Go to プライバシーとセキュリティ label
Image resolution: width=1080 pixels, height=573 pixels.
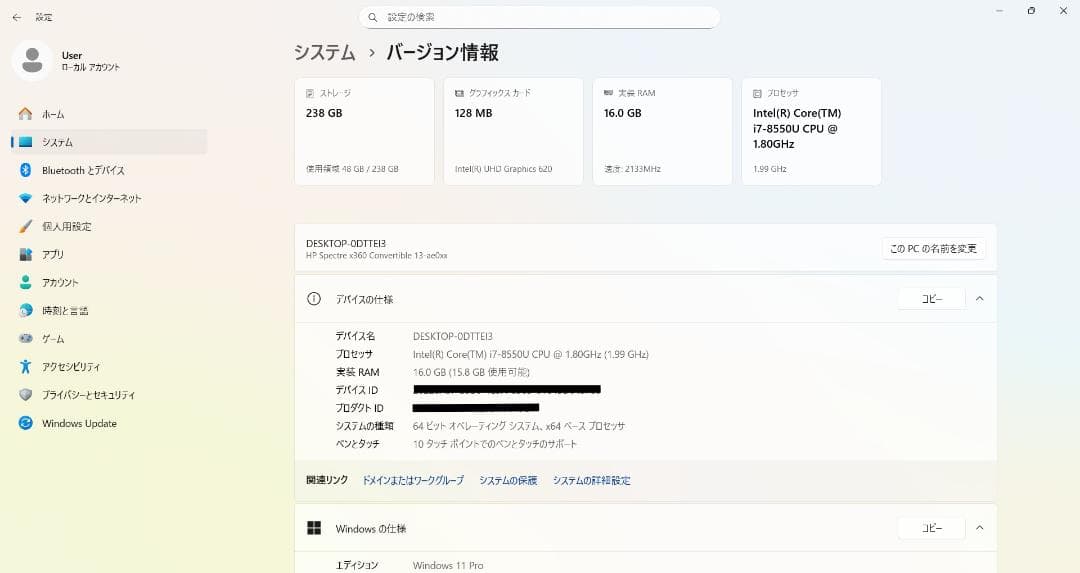89,395
